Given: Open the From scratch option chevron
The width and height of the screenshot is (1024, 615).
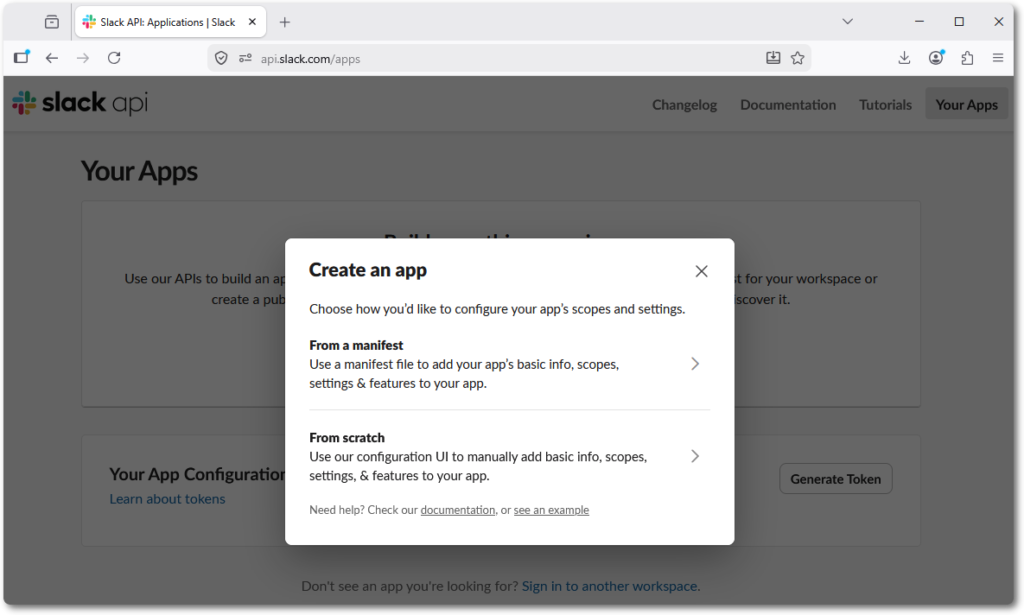Looking at the screenshot, I should [x=695, y=456].
